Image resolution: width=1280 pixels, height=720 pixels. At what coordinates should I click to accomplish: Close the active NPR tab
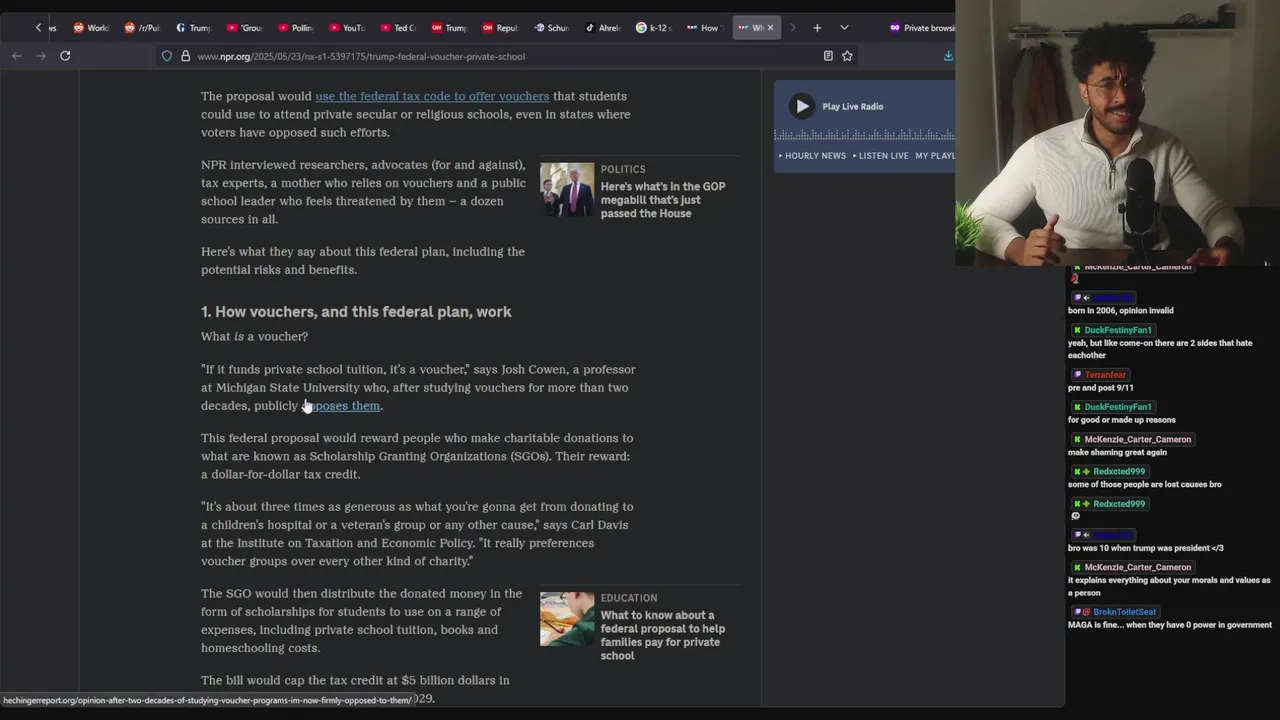[x=770, y=28]
